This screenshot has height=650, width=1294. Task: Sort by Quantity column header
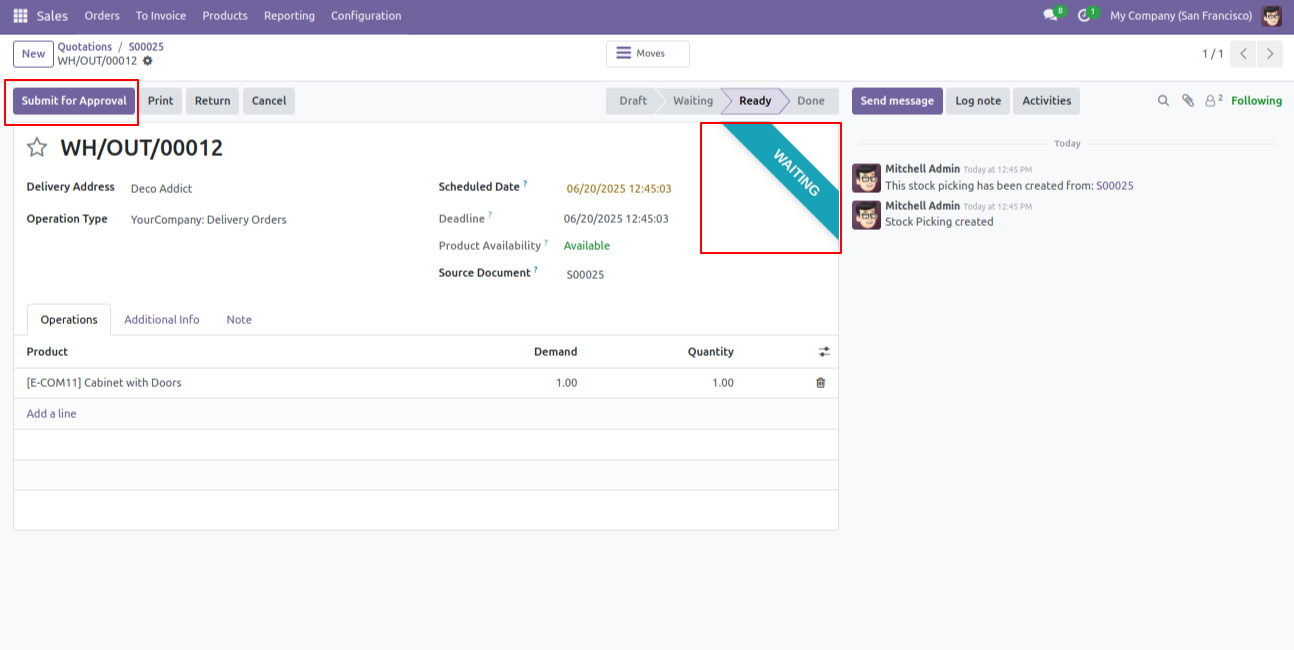pos(710,352)
